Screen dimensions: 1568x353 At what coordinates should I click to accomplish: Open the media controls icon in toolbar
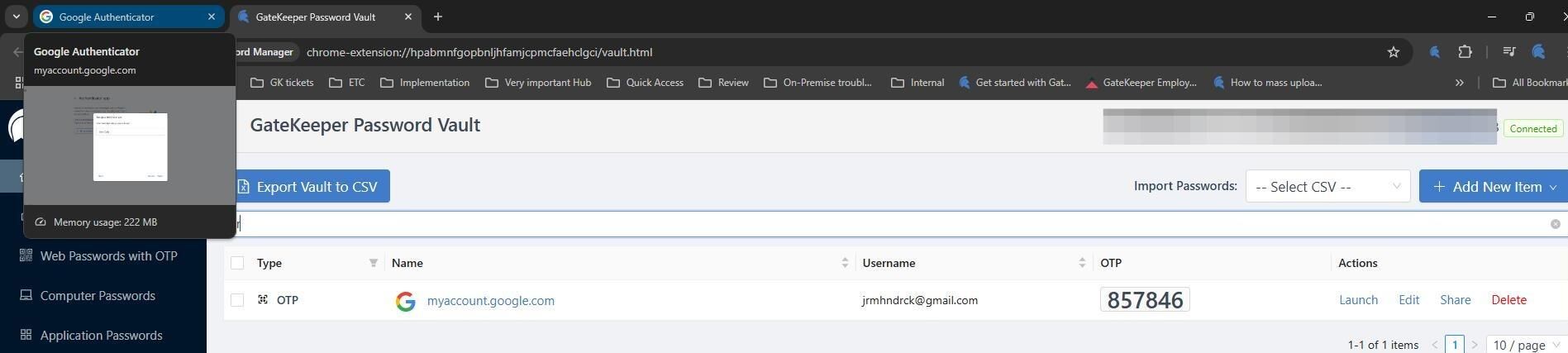(x=1508, y=52)
